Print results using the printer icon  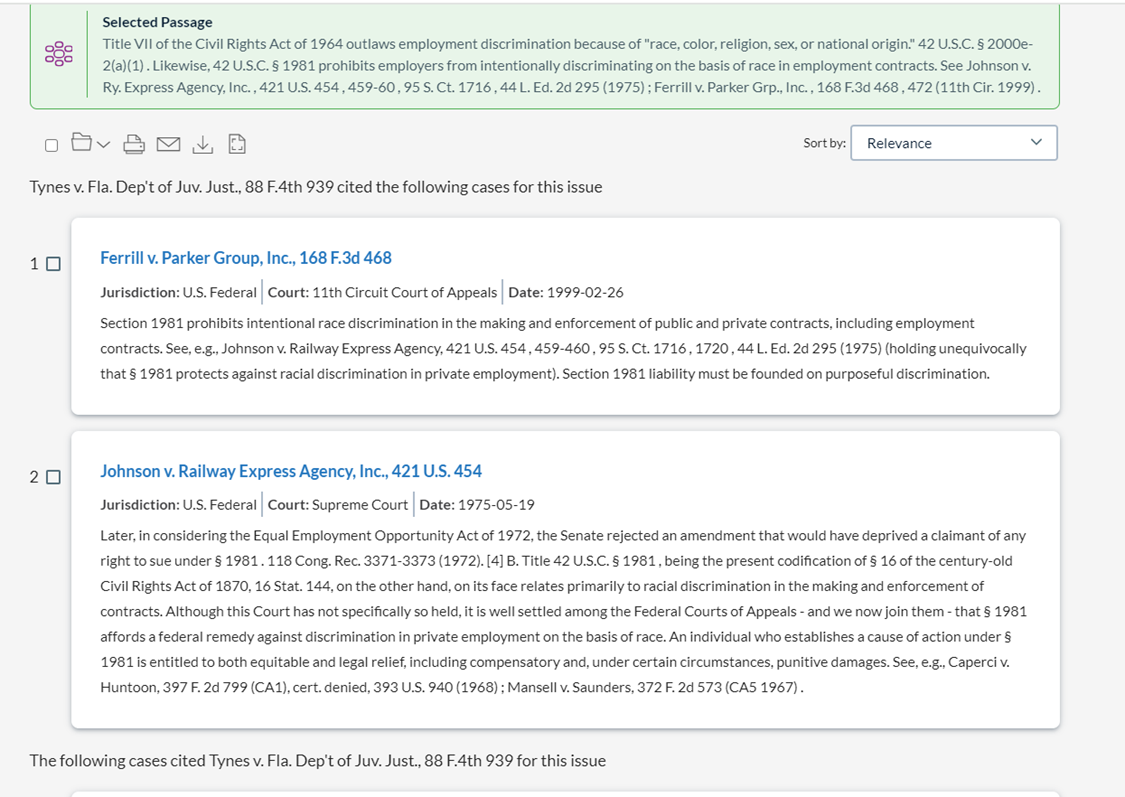pyautogui.click(x=134, y=144)
